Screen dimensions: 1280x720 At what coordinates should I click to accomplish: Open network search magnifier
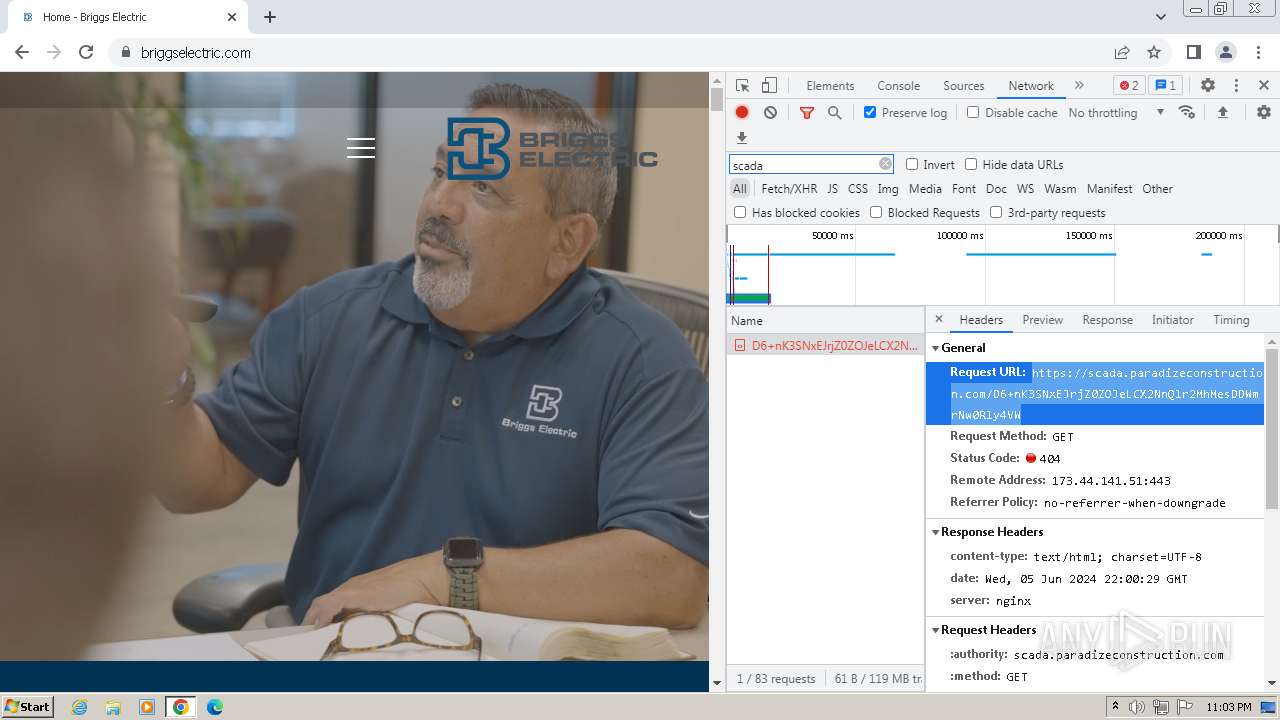[x=834, y=113]
